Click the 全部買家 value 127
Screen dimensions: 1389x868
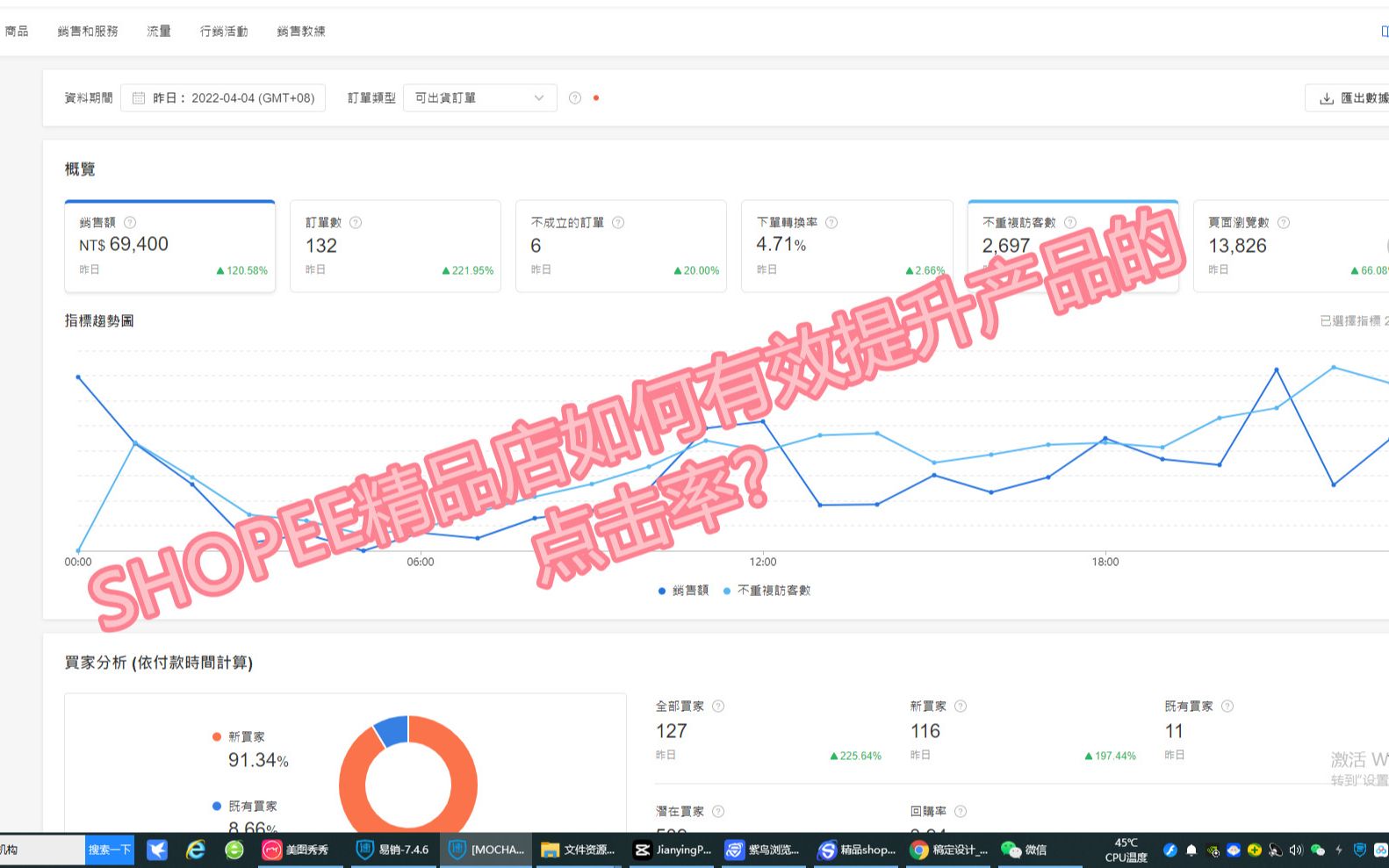point(672,731)
